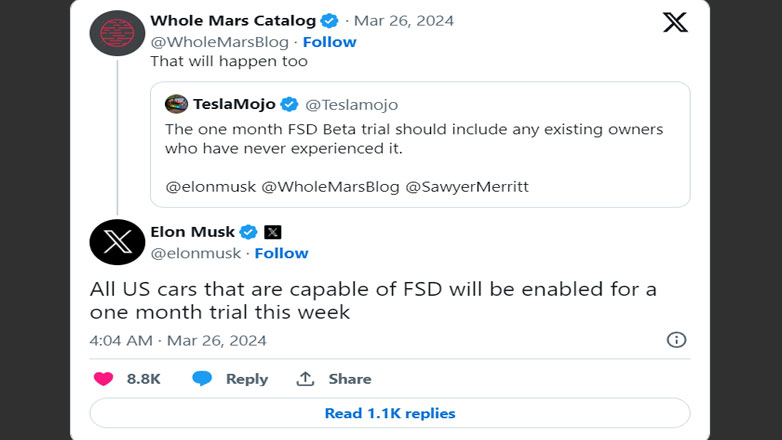Open the tweet info icon
Viewport: 782px width, 440px height.
coord(676,340)
